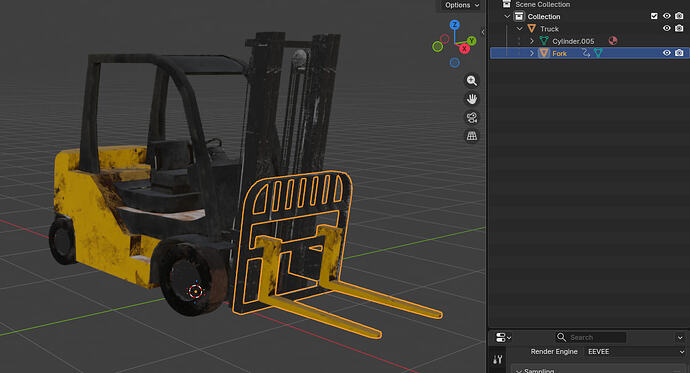The width and height of the screenshot is (690, 373).
Task: Select the Collection item in outliner
Action: click(x=544, y=17)
